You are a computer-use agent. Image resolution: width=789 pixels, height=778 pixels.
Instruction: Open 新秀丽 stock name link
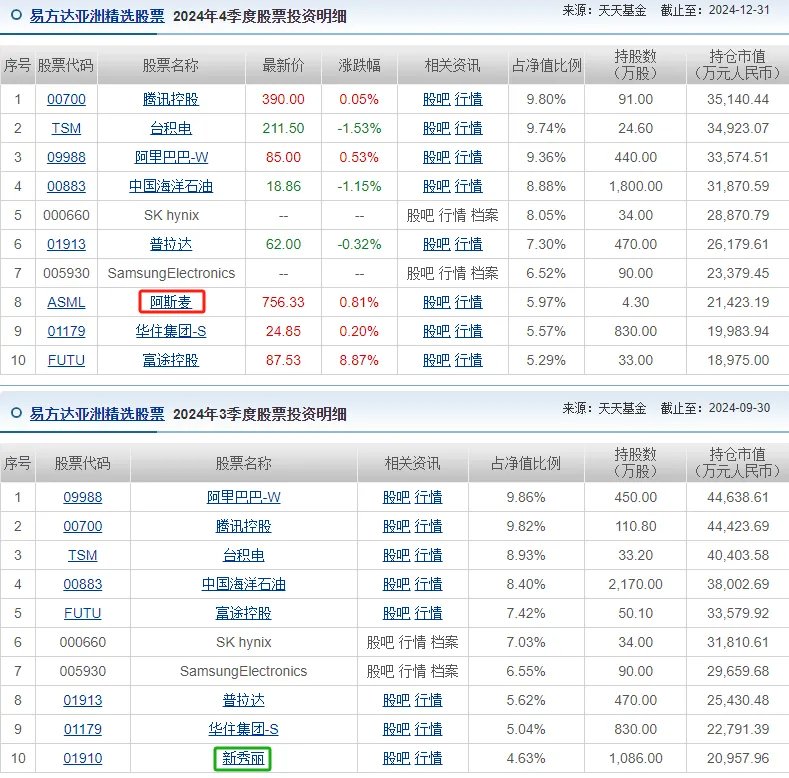tap(244, 758)
